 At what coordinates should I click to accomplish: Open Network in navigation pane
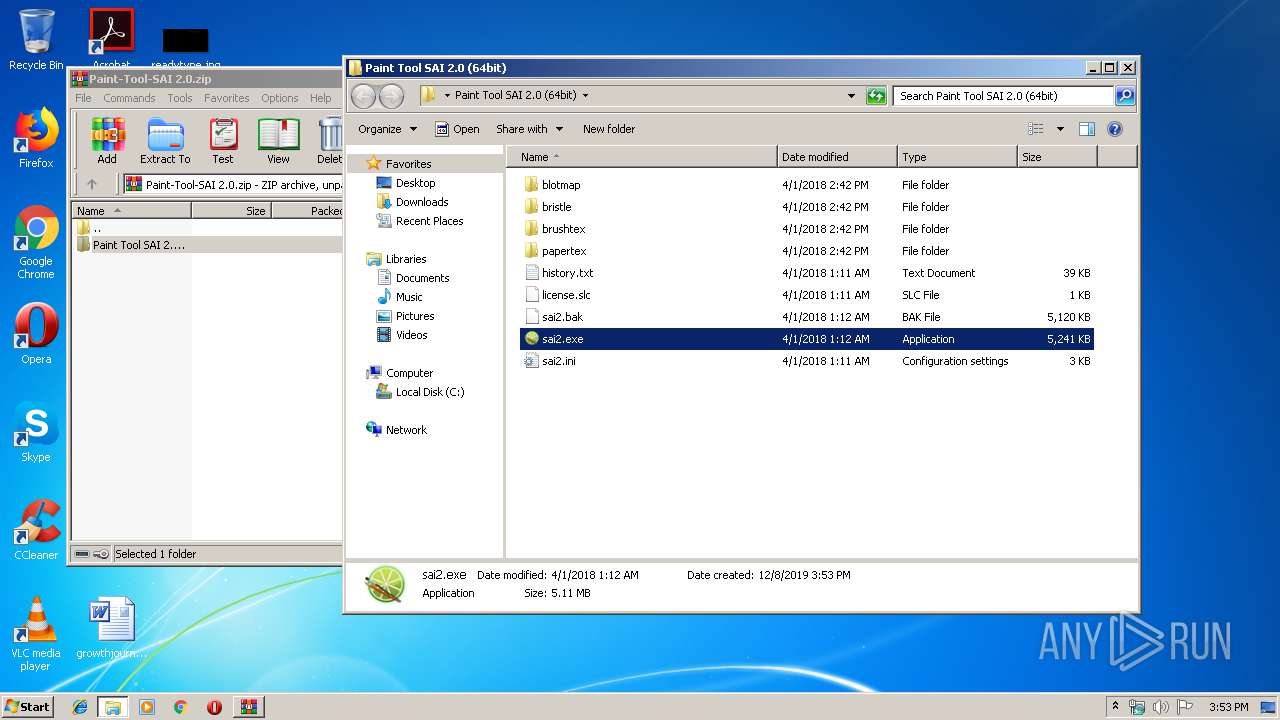point(406,430)
